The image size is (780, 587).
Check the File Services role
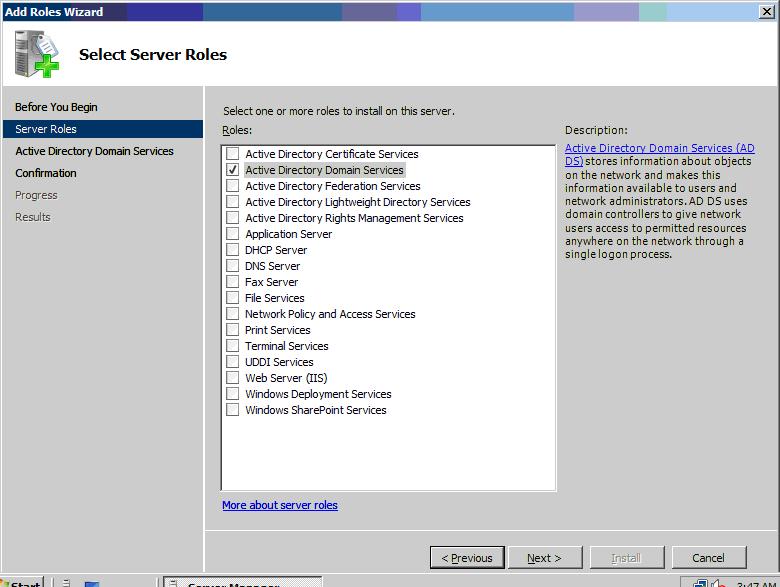[x=233, y=298]
